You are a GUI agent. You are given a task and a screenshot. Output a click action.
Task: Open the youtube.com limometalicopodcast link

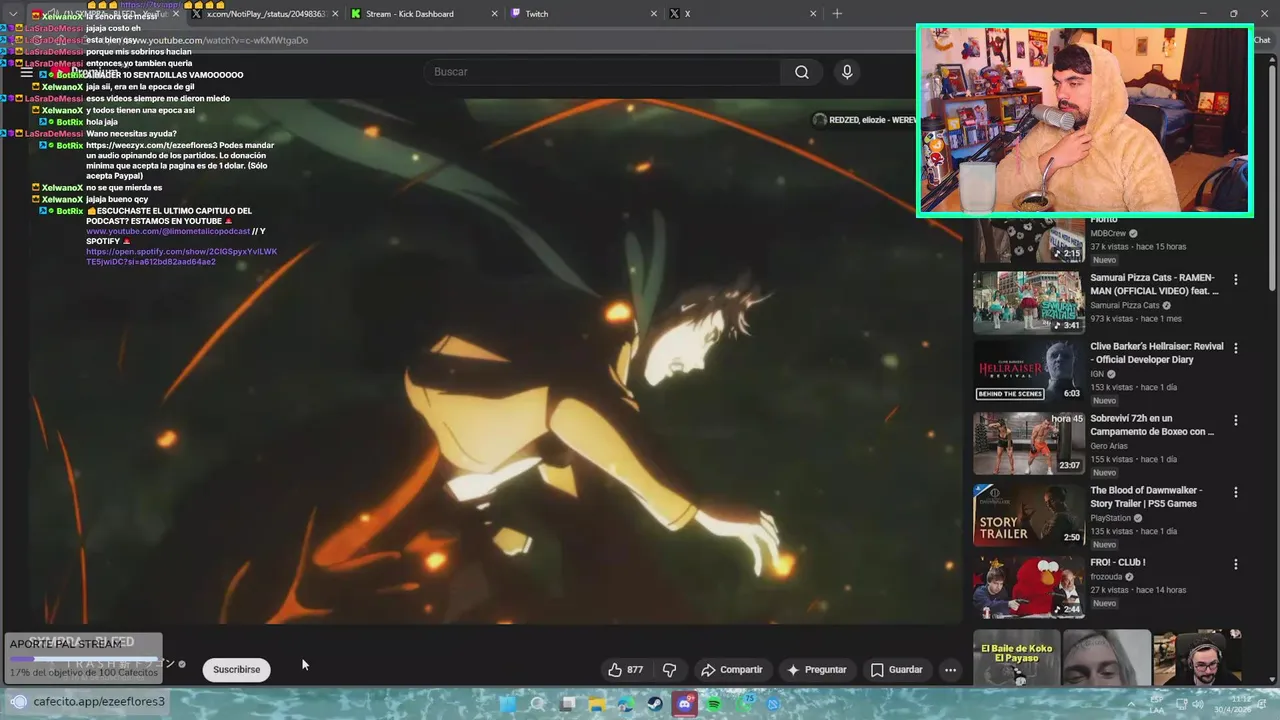[168, 232]
